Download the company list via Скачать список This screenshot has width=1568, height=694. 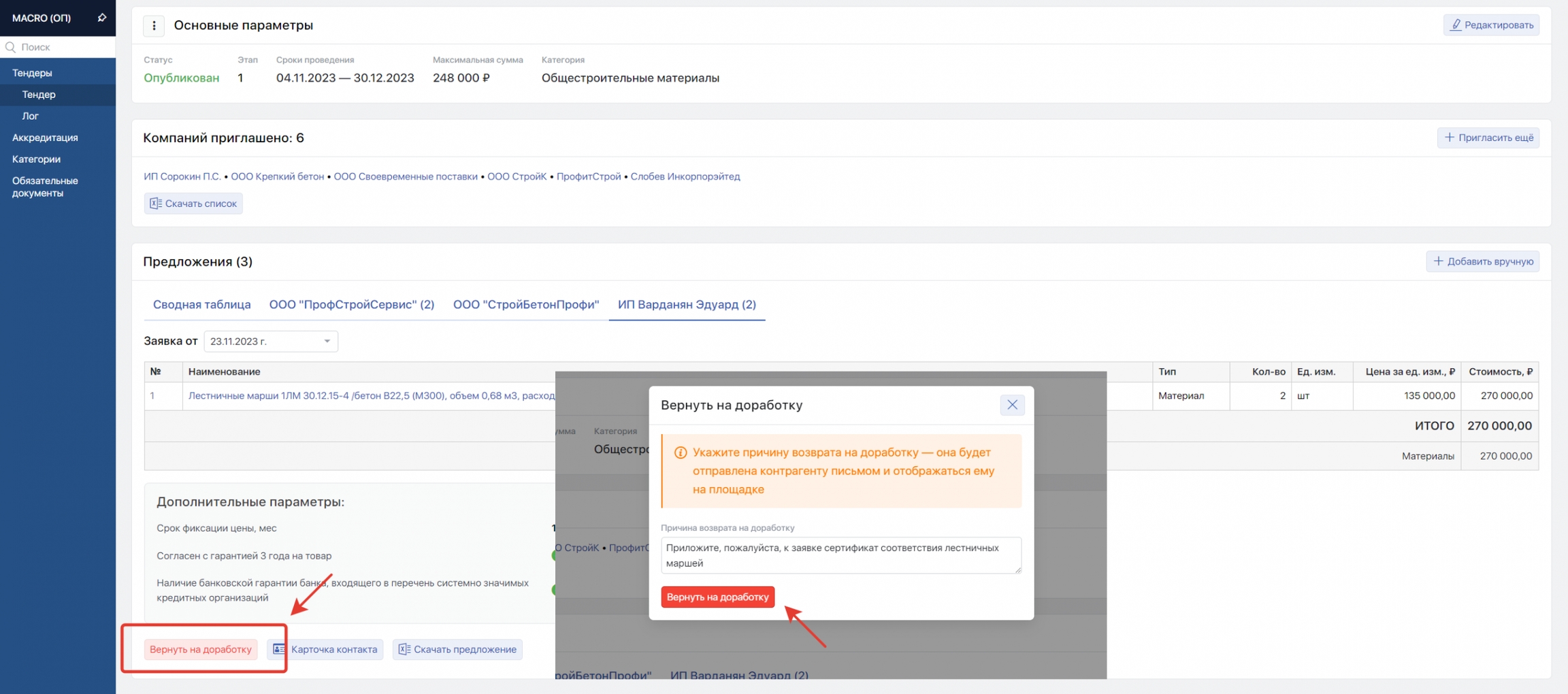(193, 203)
